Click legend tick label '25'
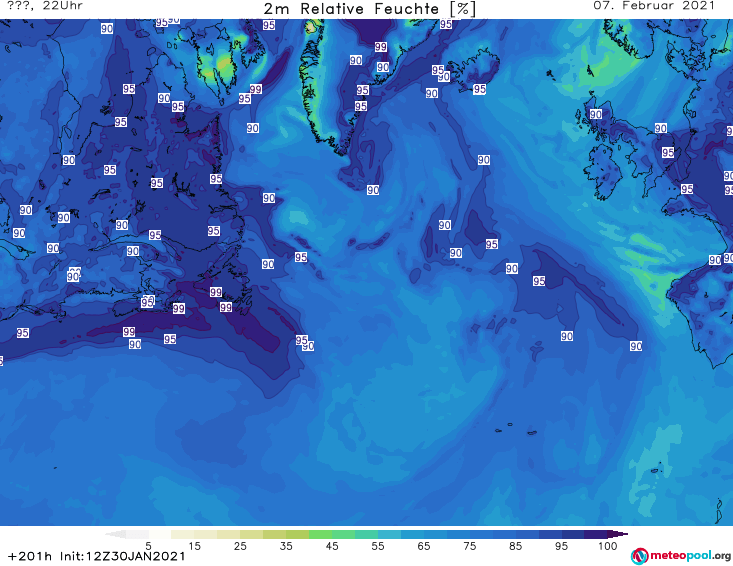 (x=240, y=546)
